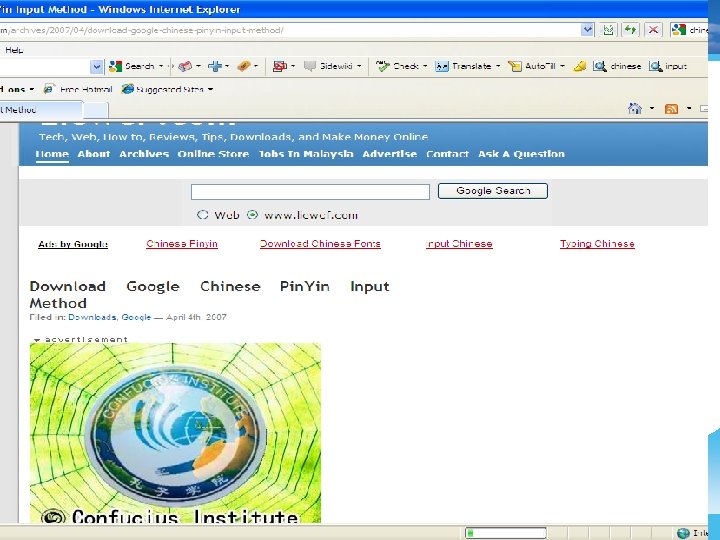This screenshot has height=540, width=720.
Task: Click the Confucius Institute advertisement image
Action: click(175, 433)
